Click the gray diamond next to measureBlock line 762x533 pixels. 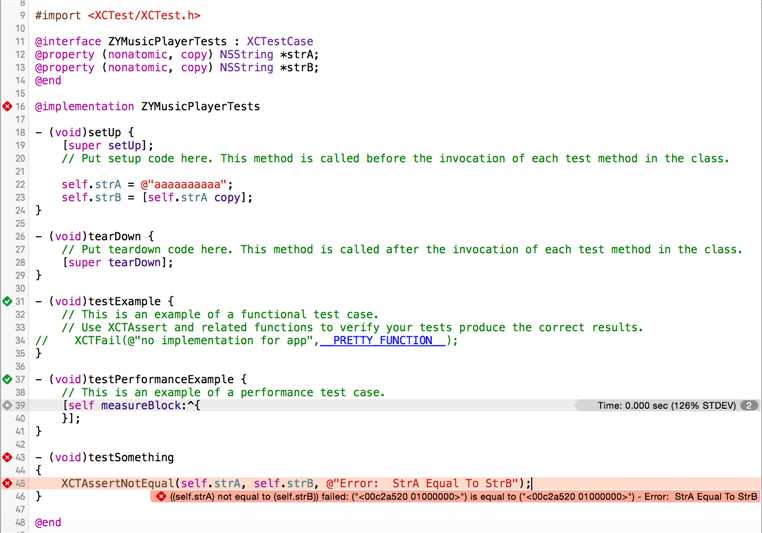coord(7,405)
